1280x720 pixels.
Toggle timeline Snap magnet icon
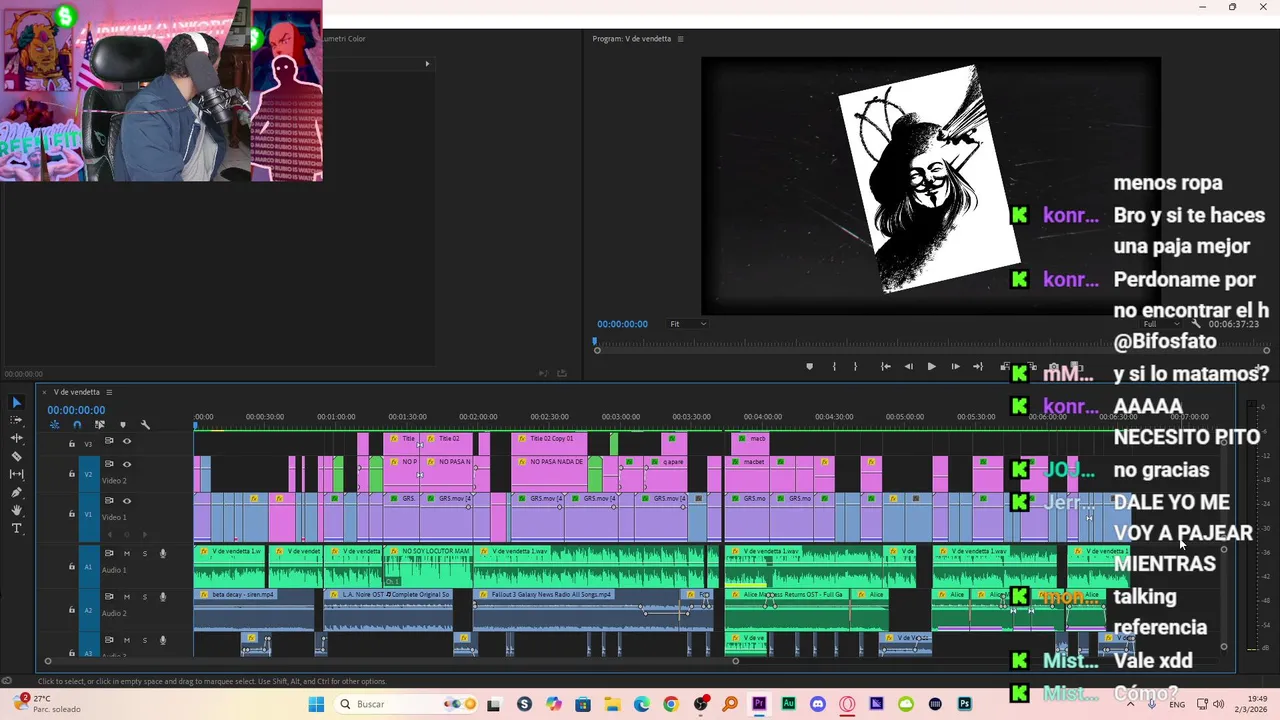coord(77,425)
